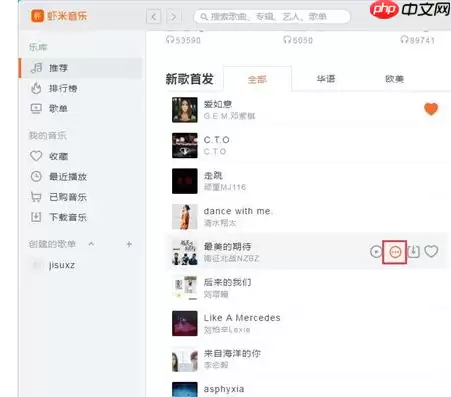Open album cover of 后来的我们
Screen dimensions: 451x397
tap(185, 288)
